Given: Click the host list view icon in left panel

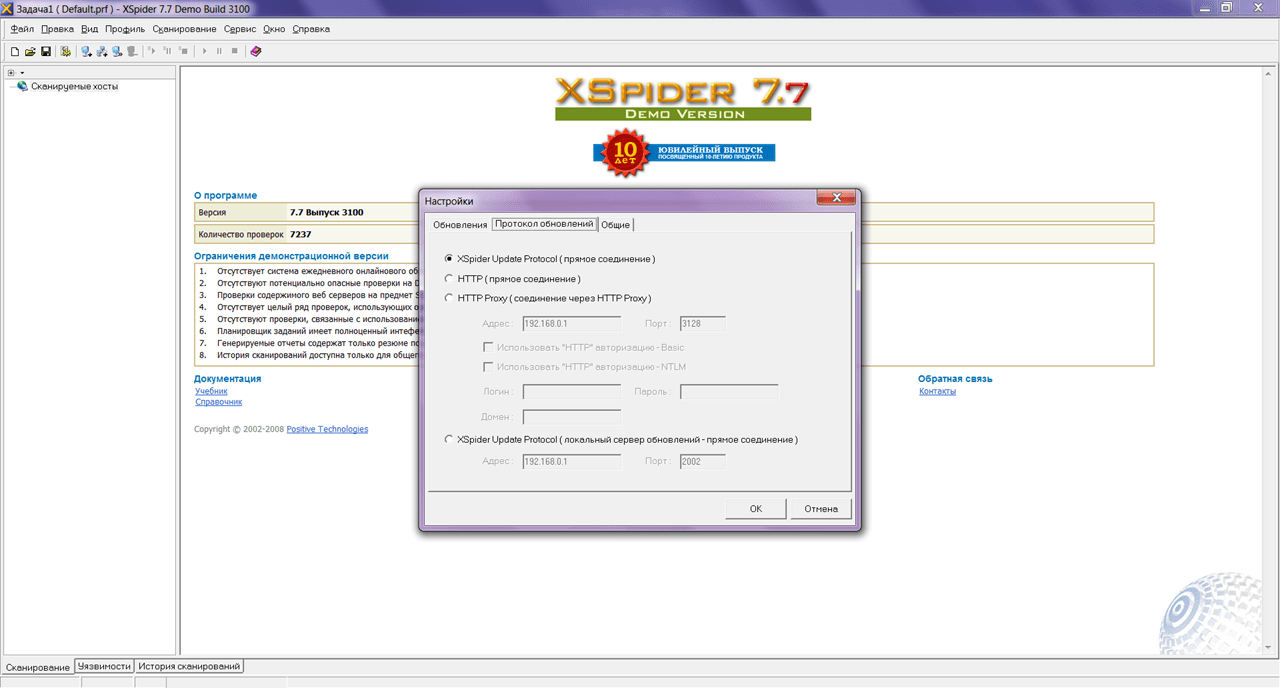Looking at the screenshot, I should 11,72.
